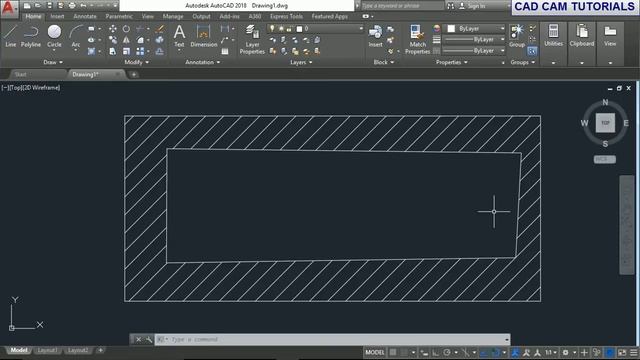Click the Group tool
Image resolution: width=640 pixels, height=360 pixels.
click(517, 36)
